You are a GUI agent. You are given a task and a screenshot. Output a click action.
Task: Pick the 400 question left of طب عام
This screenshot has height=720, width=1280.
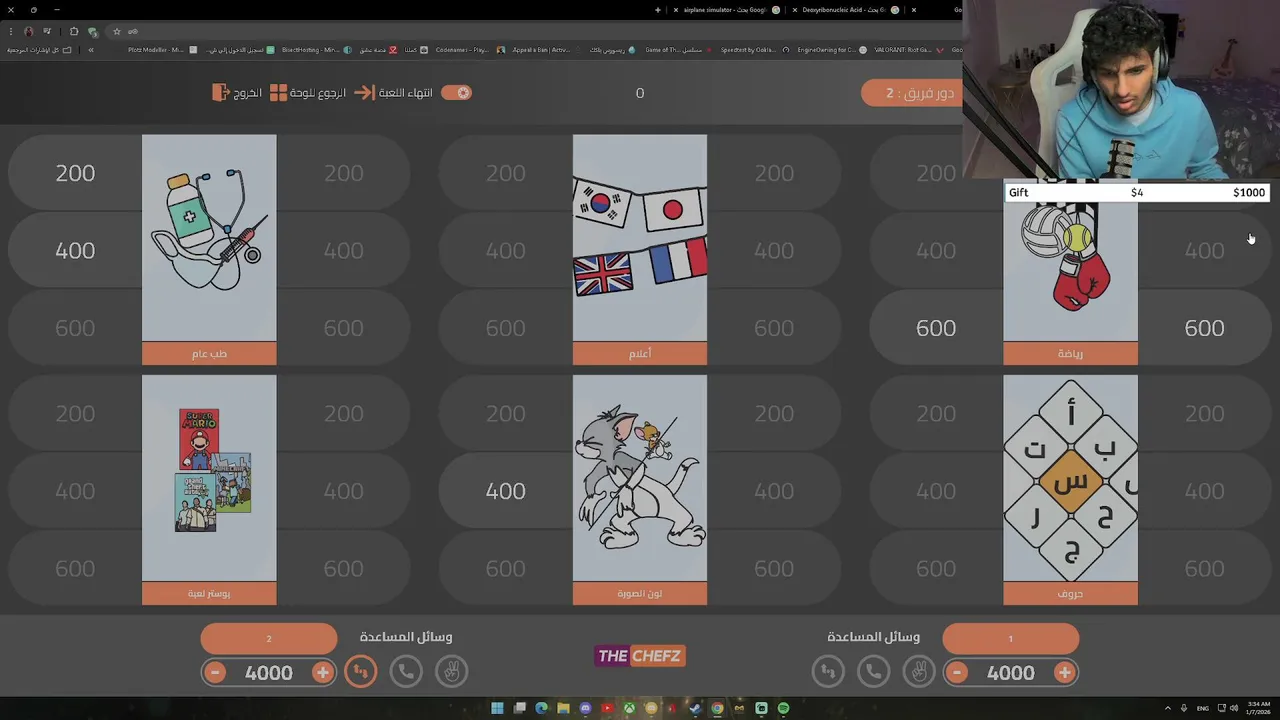(x=75, y=250)
